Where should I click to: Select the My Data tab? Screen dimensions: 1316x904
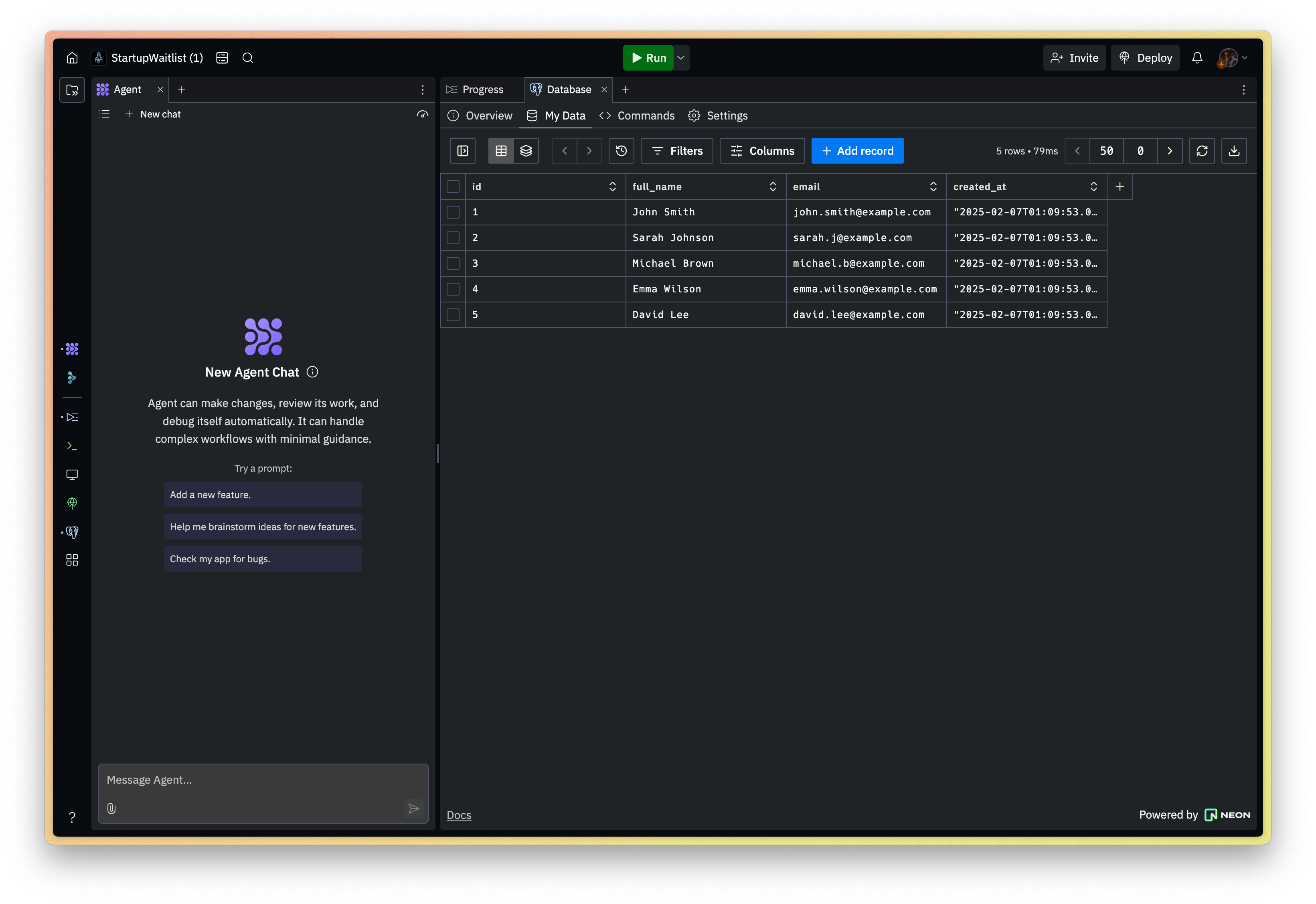555,116
